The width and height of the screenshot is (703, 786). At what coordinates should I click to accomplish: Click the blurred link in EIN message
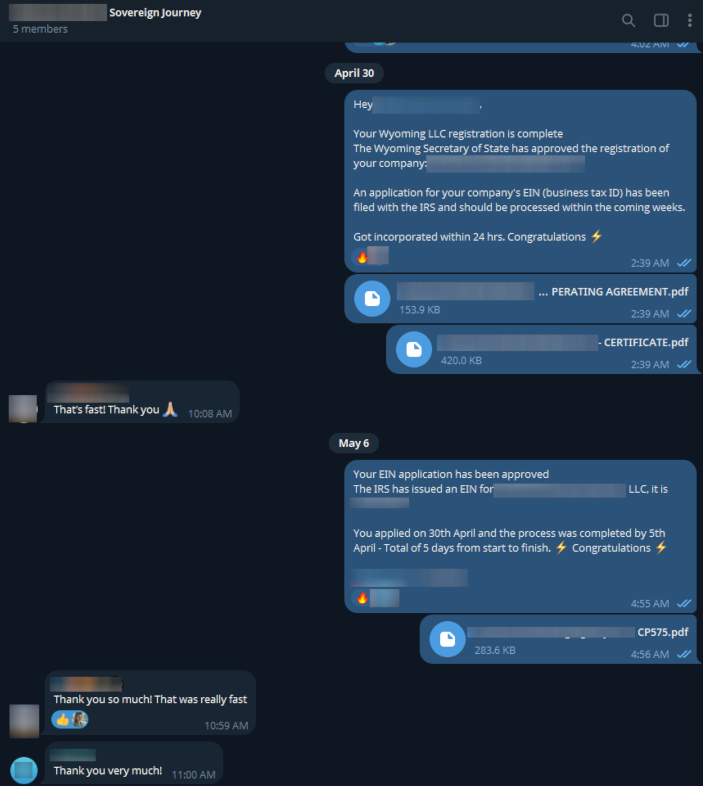409,577
